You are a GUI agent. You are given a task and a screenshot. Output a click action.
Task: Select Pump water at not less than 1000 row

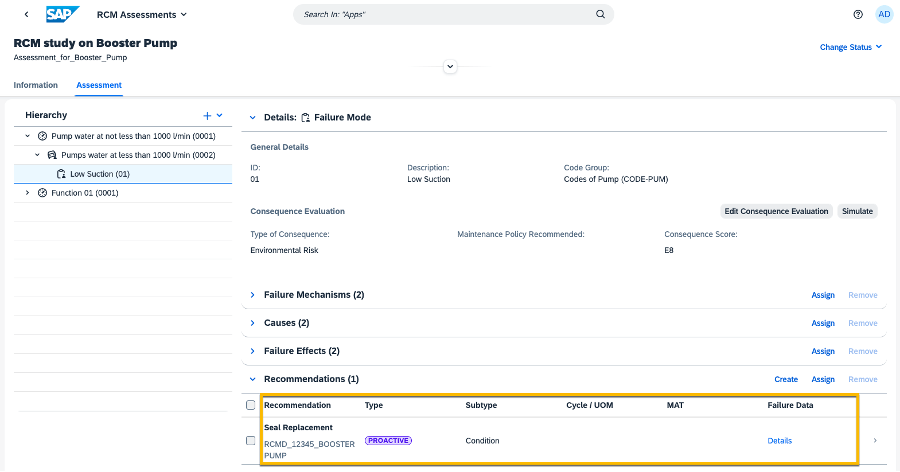123,136
